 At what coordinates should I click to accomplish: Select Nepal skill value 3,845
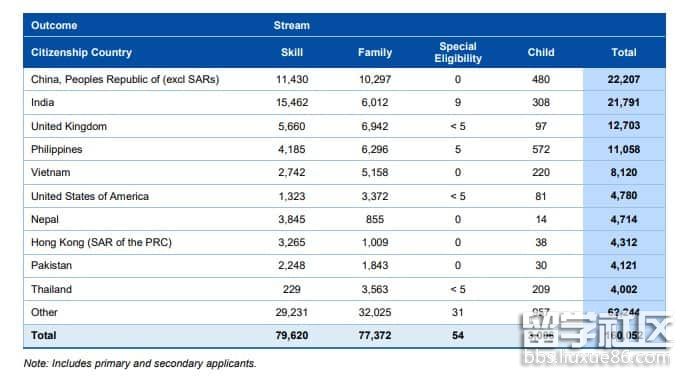click(292, 219)
